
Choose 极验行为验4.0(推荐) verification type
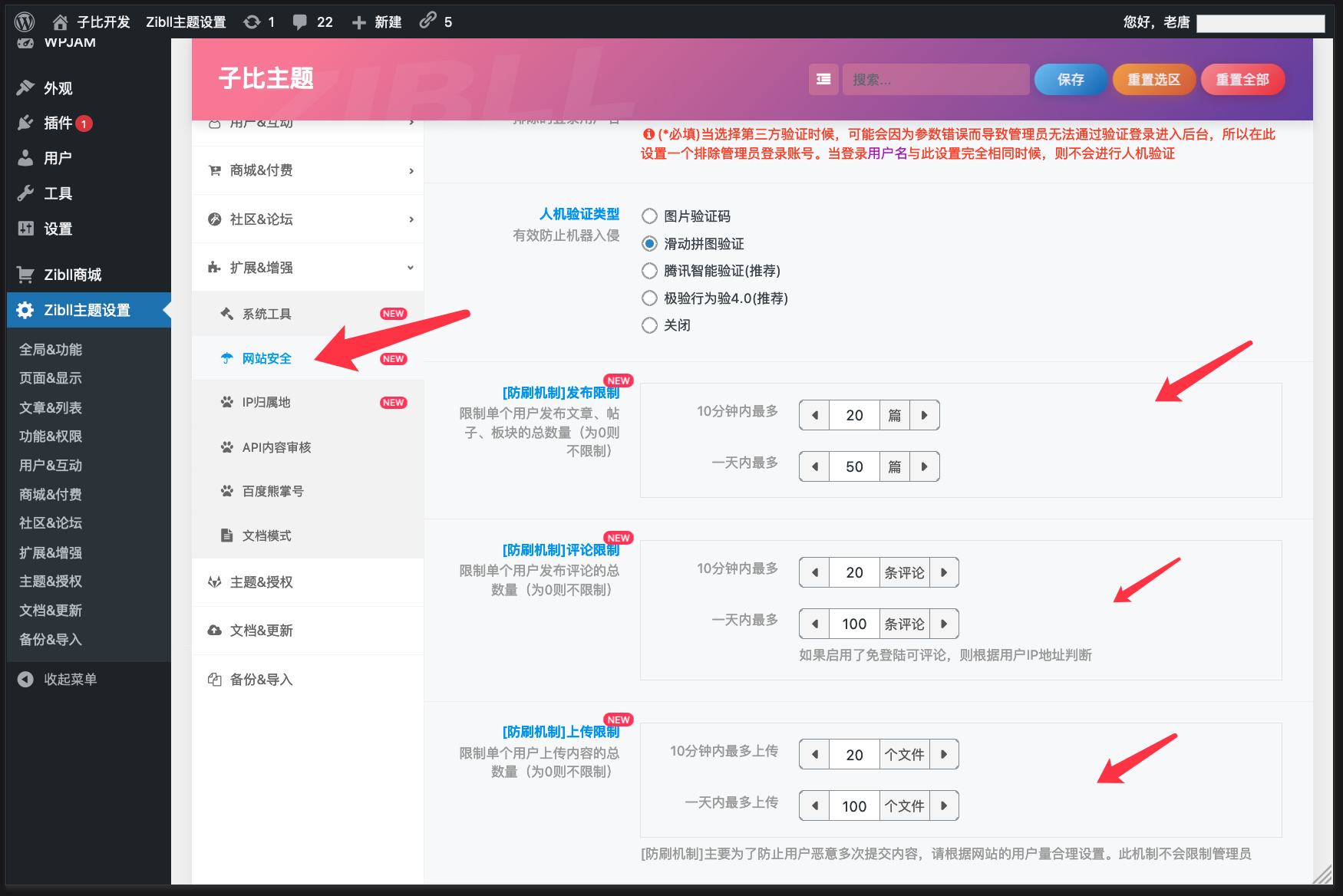649,298
